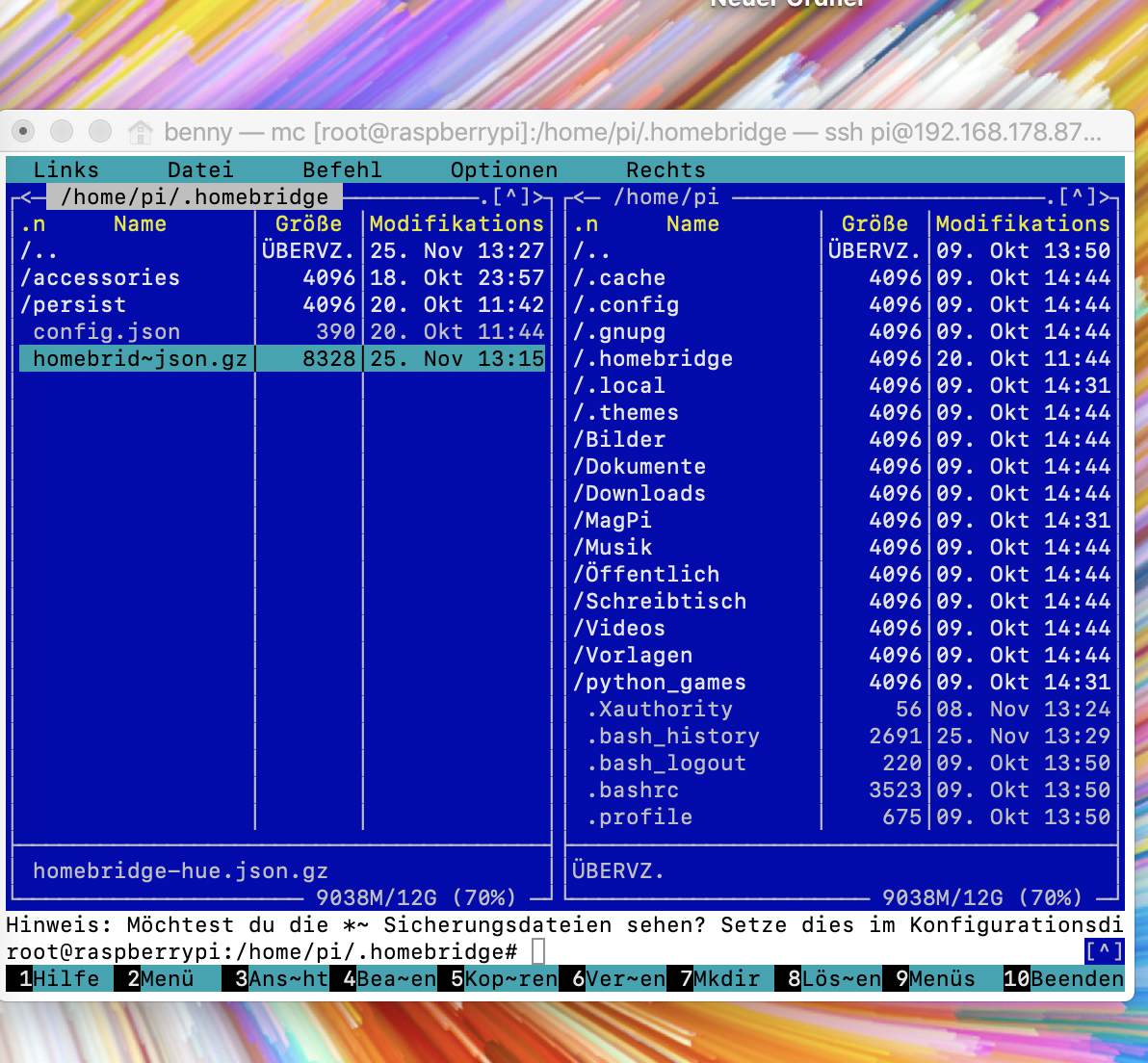Viewport: 1148px width, 1063px height.
Task: Click the [^] icon beside the command line
Action: click(1104, 951)
